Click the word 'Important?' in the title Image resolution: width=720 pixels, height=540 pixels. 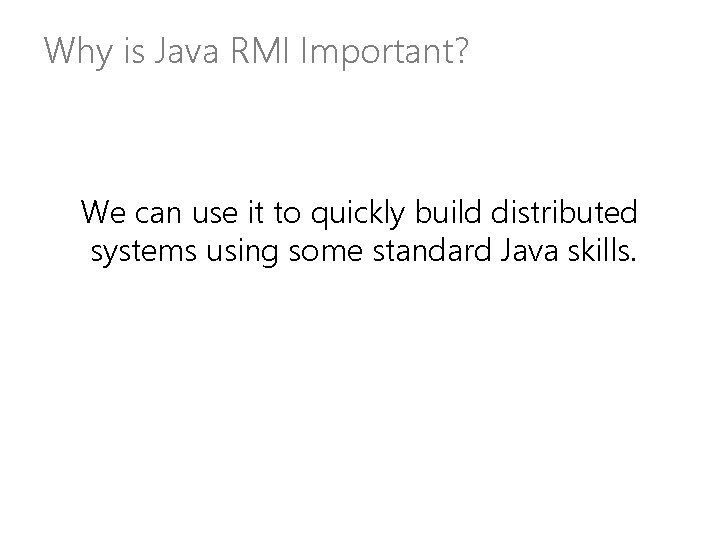click(x=384, y=52)
